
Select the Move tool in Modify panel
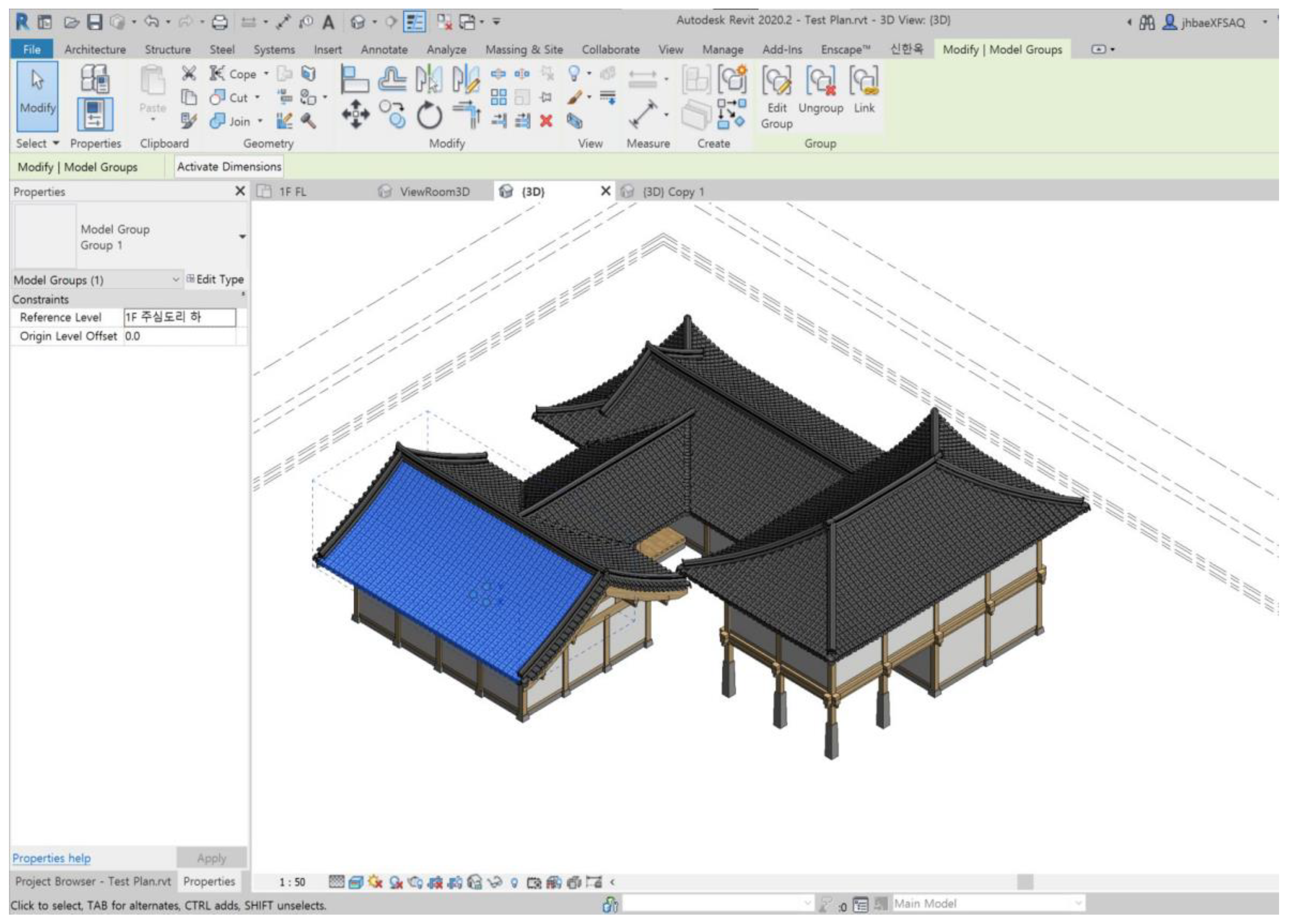(x=355, y=115)
